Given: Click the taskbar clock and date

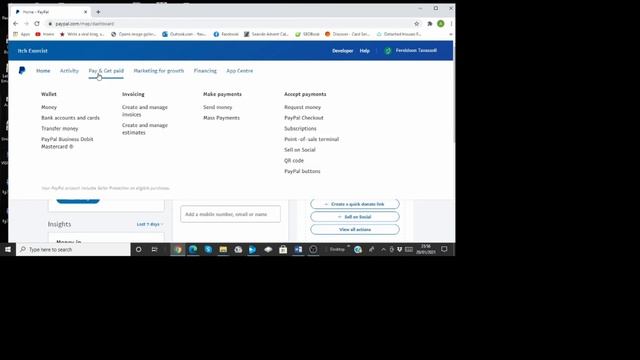Looking at the screenshot, I should (x=425, y=249).
